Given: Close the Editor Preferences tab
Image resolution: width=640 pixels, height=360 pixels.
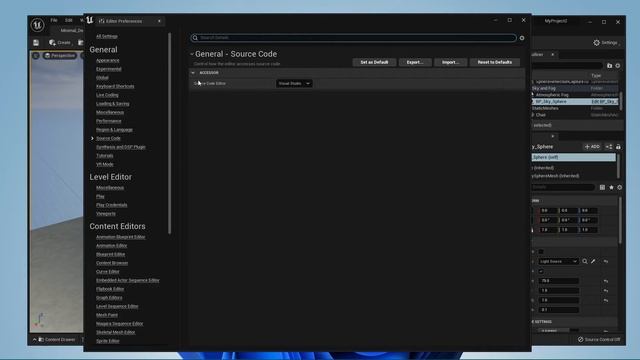Looking at the screenshot, I should point(159,21).
